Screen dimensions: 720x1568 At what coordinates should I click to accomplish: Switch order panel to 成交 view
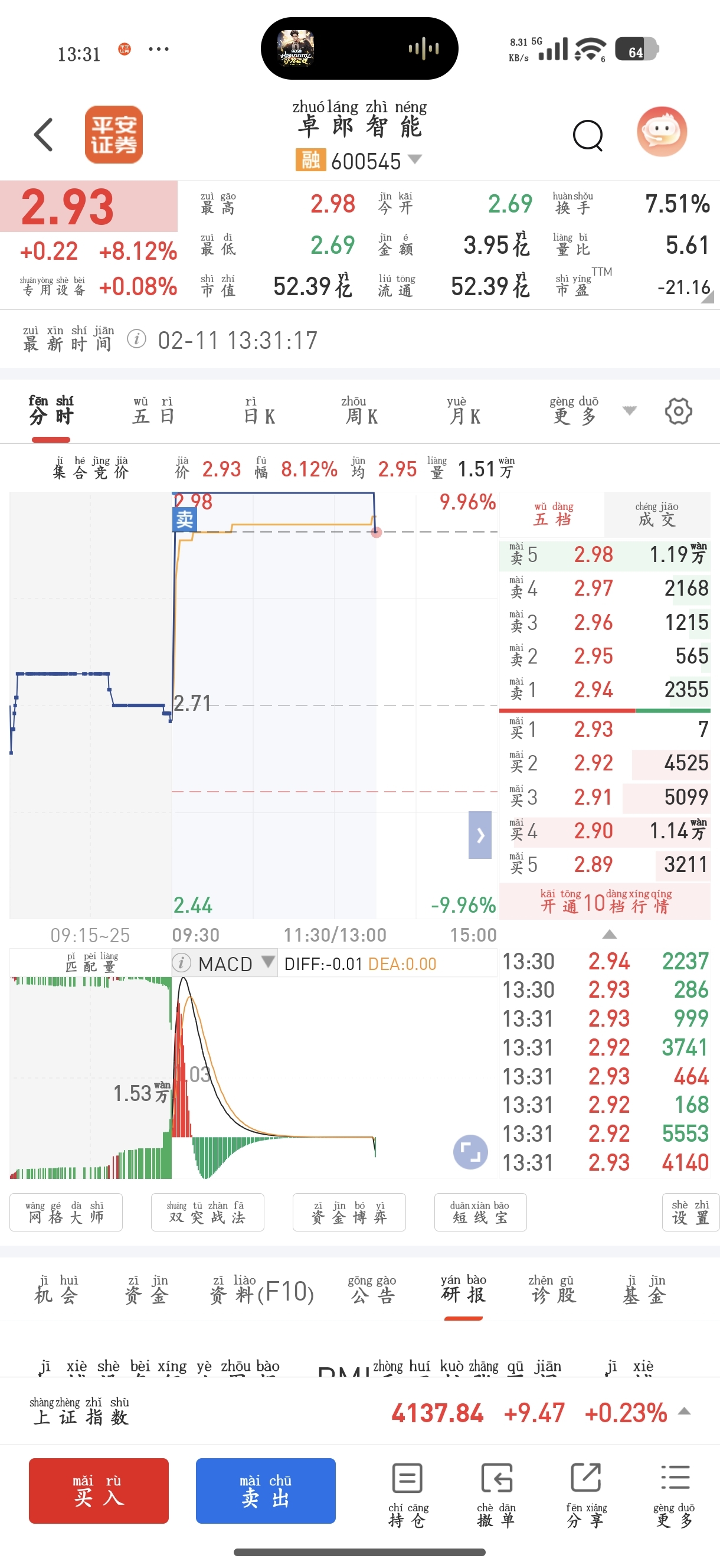tap(657, 514)
